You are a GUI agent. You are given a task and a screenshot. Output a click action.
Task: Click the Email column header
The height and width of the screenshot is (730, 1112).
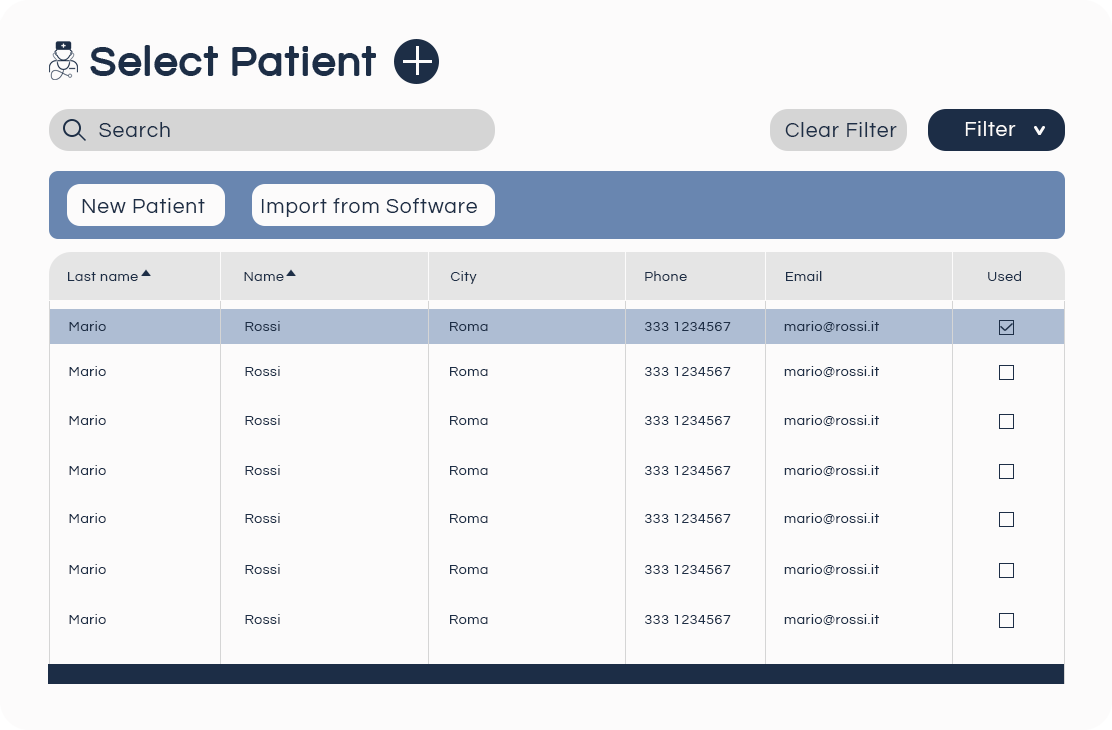pos(803,277)
